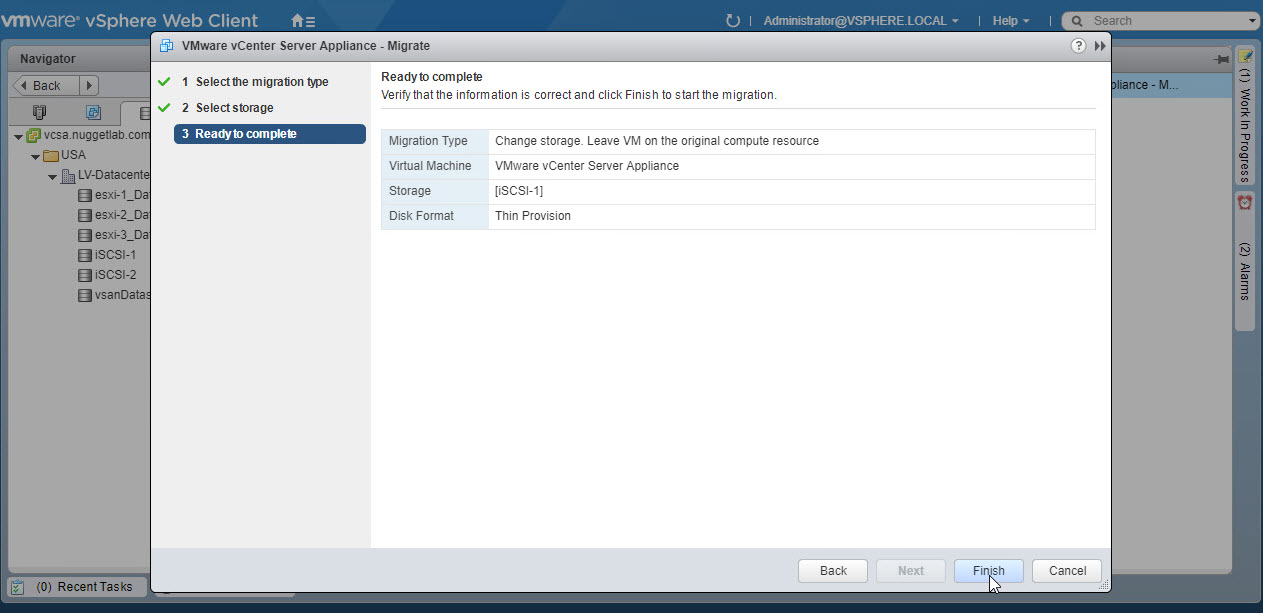Refresh the vSphere Web Client view
The width and height of the screenshot is (1263, 613).
[733, 21]
